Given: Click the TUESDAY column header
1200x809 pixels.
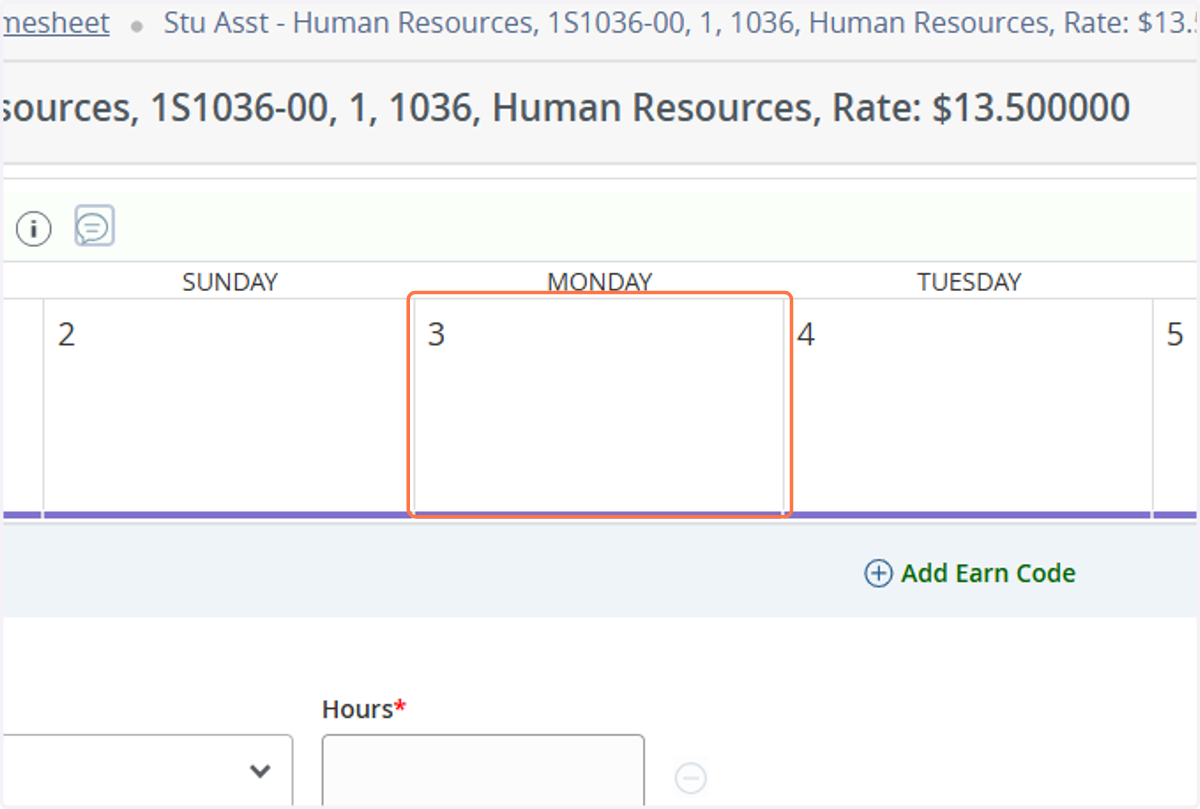Looking at the screenshot, I should point(970,282).
